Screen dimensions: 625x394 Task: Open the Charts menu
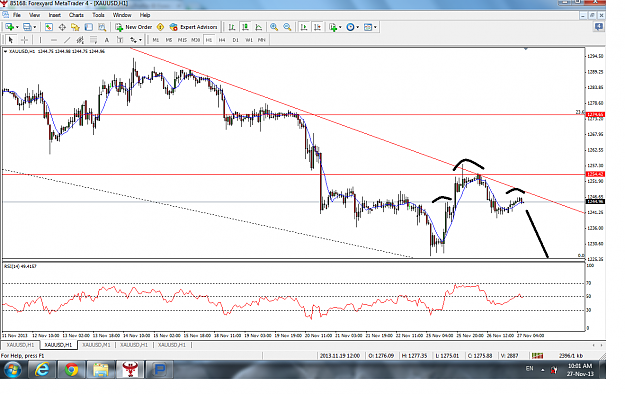pyautogui.click(x=76, y=15)
